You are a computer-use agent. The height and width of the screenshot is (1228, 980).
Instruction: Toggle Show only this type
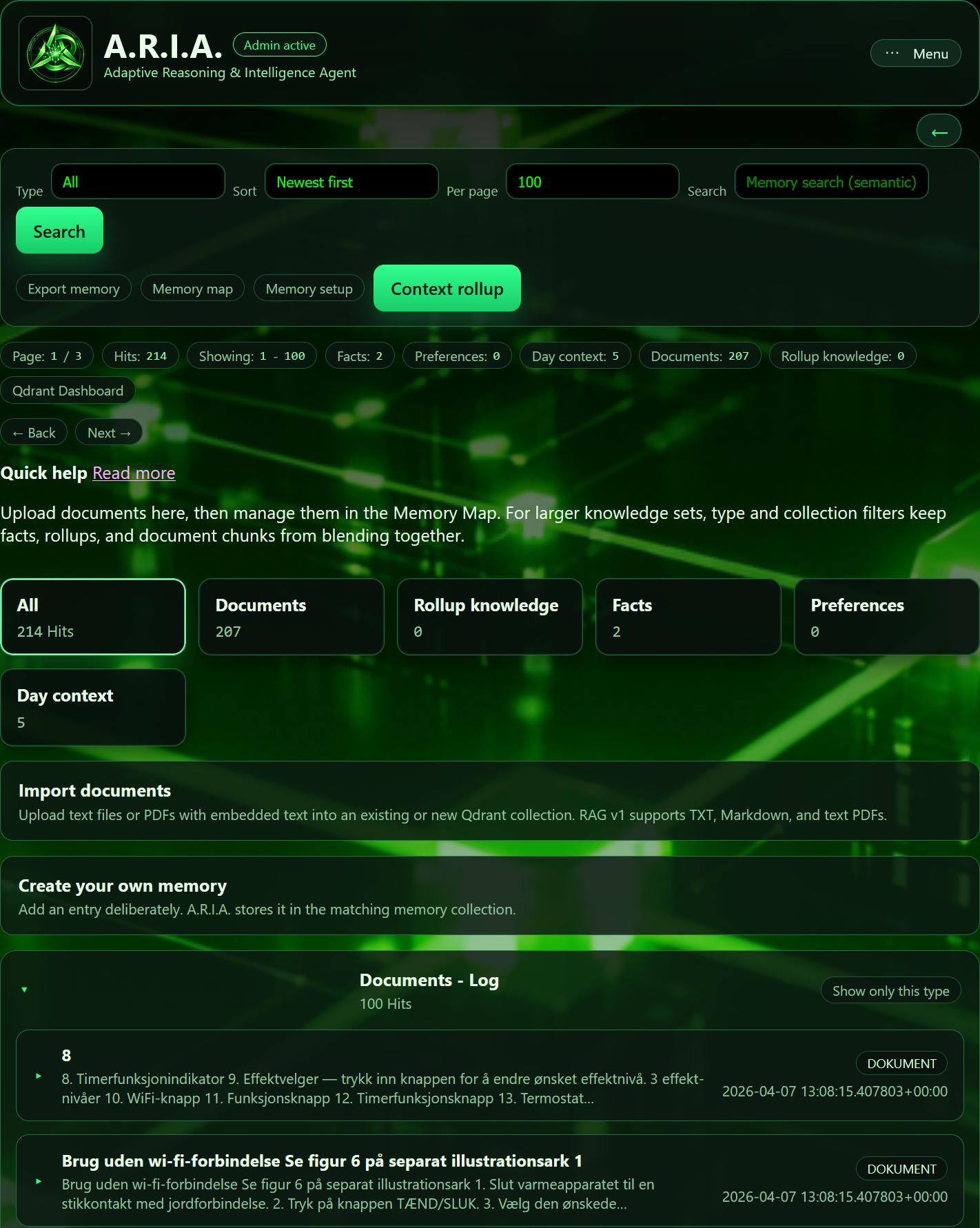tap(890, 991)
